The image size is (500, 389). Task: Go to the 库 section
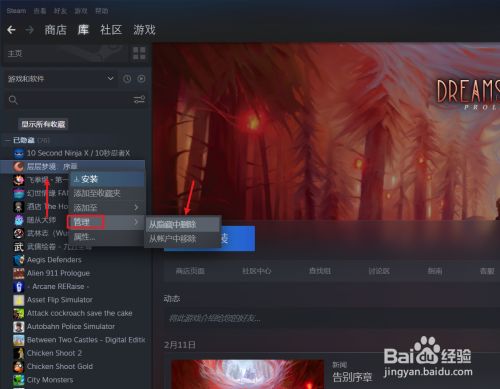[83, 30]
